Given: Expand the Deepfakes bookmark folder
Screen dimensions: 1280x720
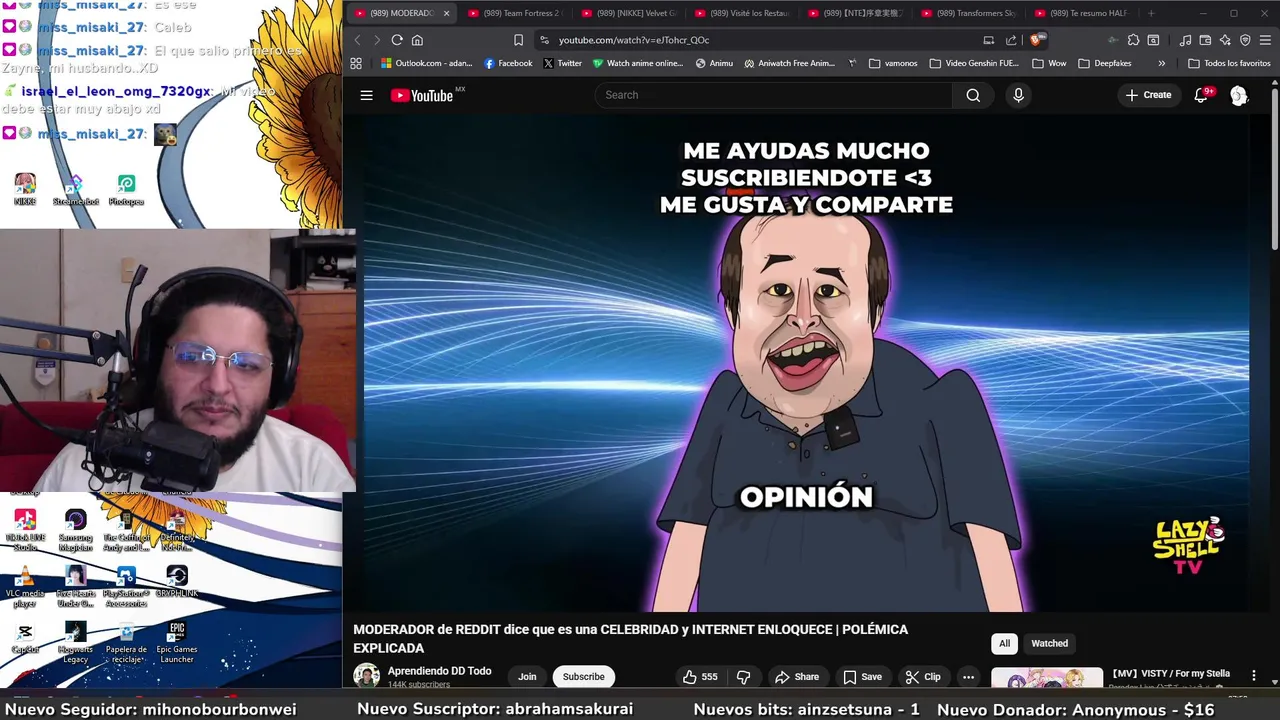Looking at the screenshot, I should [x=1105, y=63].
